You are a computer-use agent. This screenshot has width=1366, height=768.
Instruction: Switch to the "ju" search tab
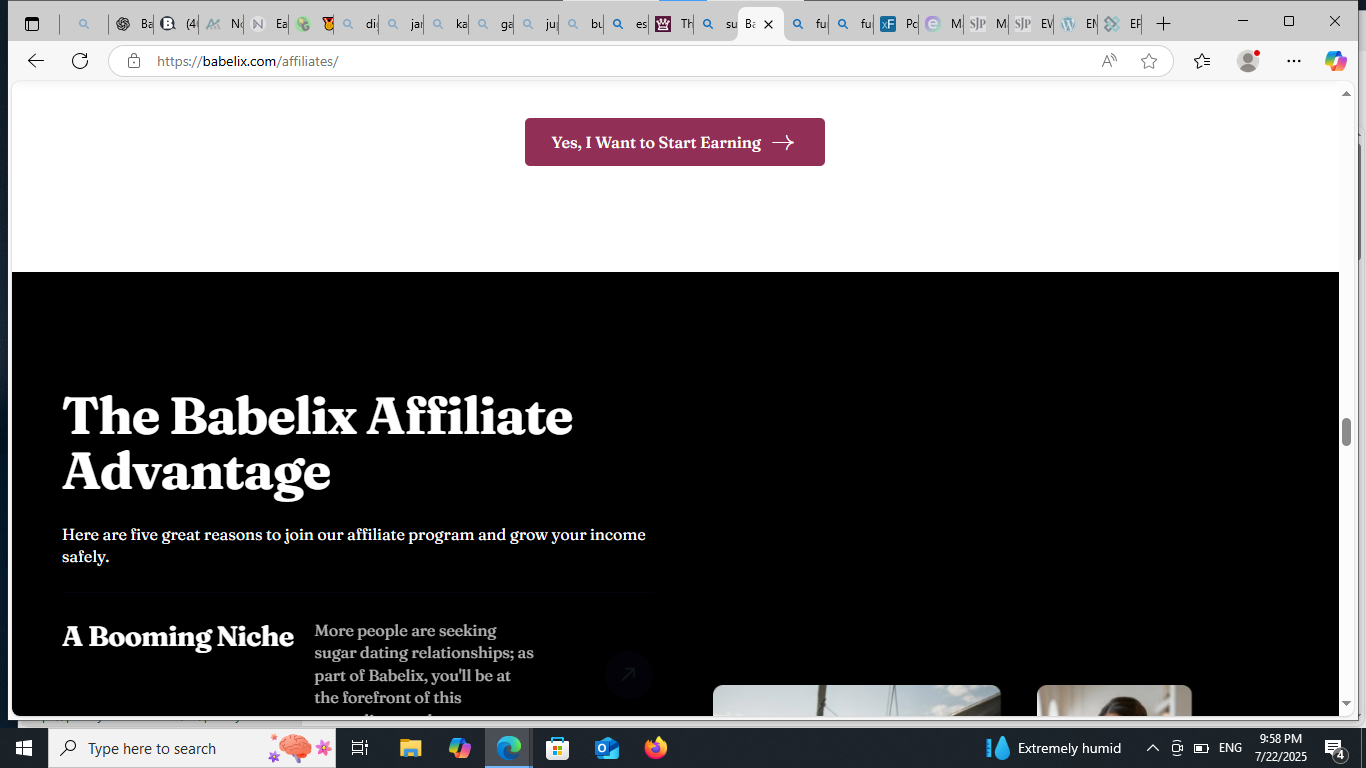click(539, 24)
